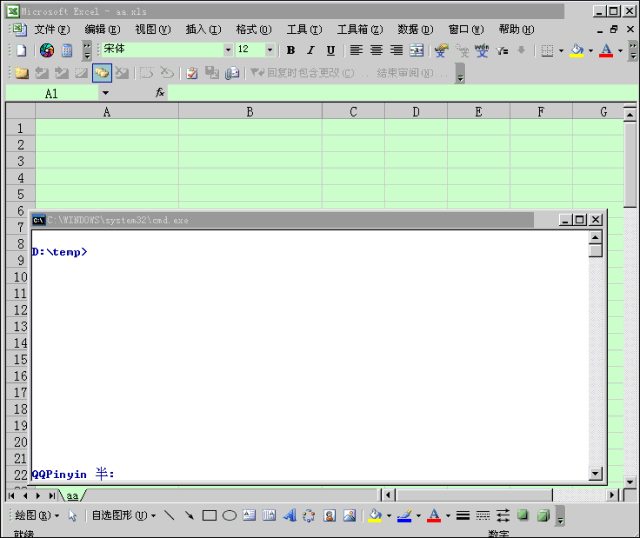Viewport: 640px width, 538px height.
Task: Open the 编辑(E) menu
Action: (102, 29)
